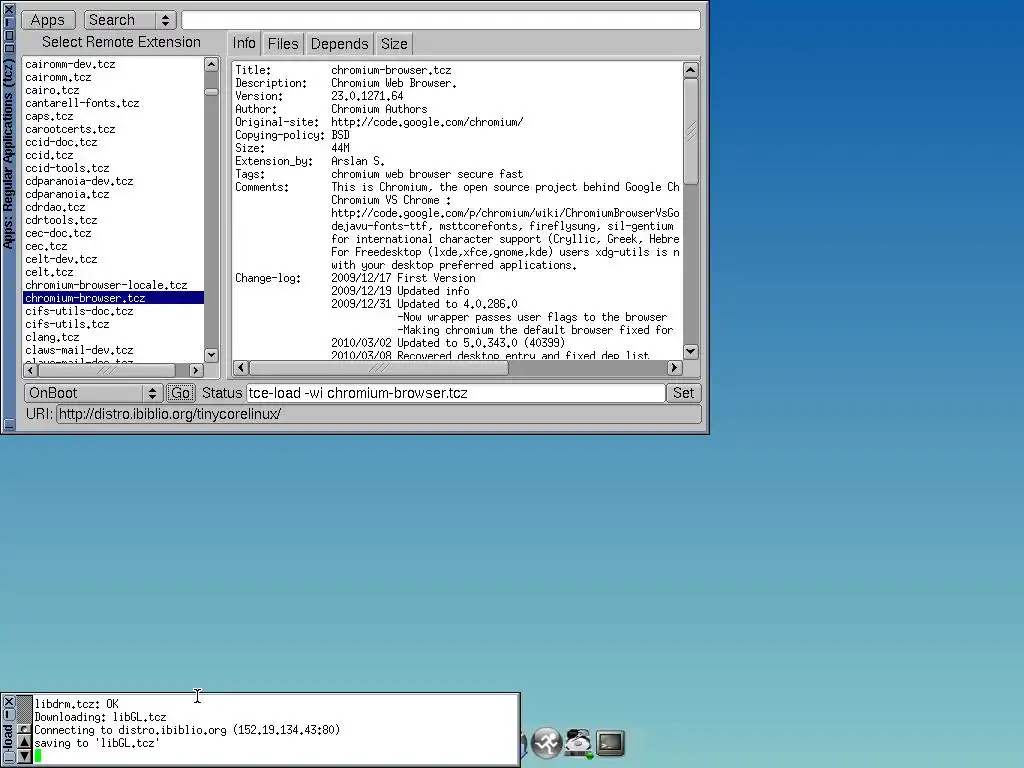Select highlighted chromium-browser.tcz entry
This screenshot has width=1024, height=768.
(113, 298)
